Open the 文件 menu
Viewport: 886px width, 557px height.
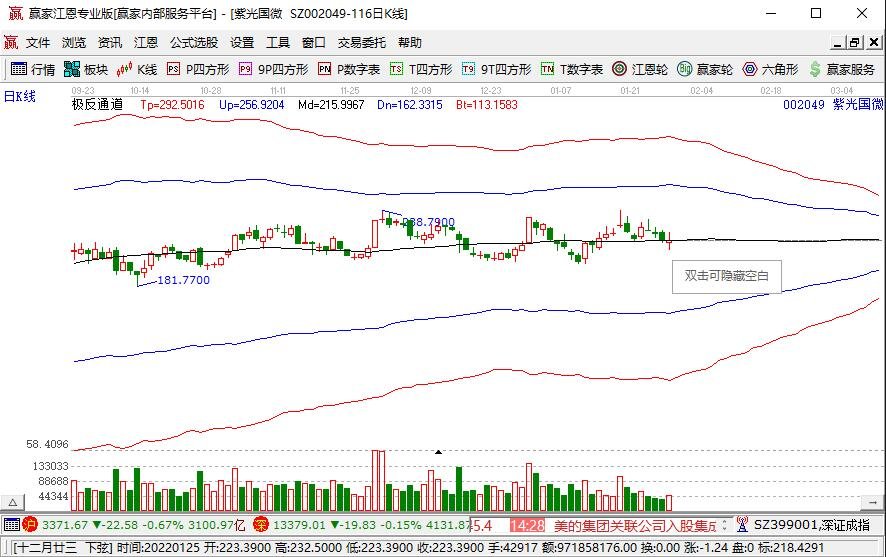38,42
